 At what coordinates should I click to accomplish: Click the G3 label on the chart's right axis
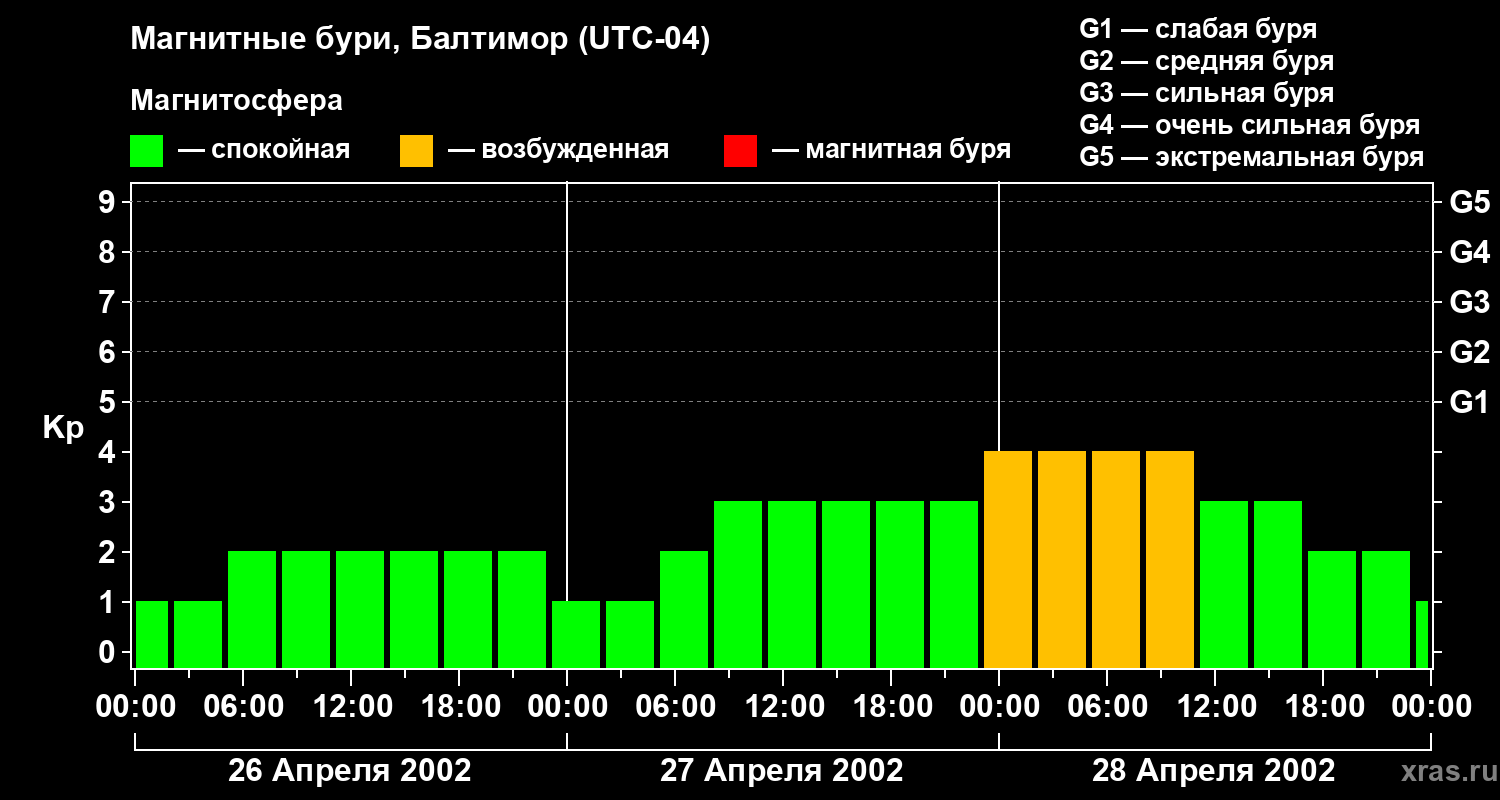[1469, 302]
